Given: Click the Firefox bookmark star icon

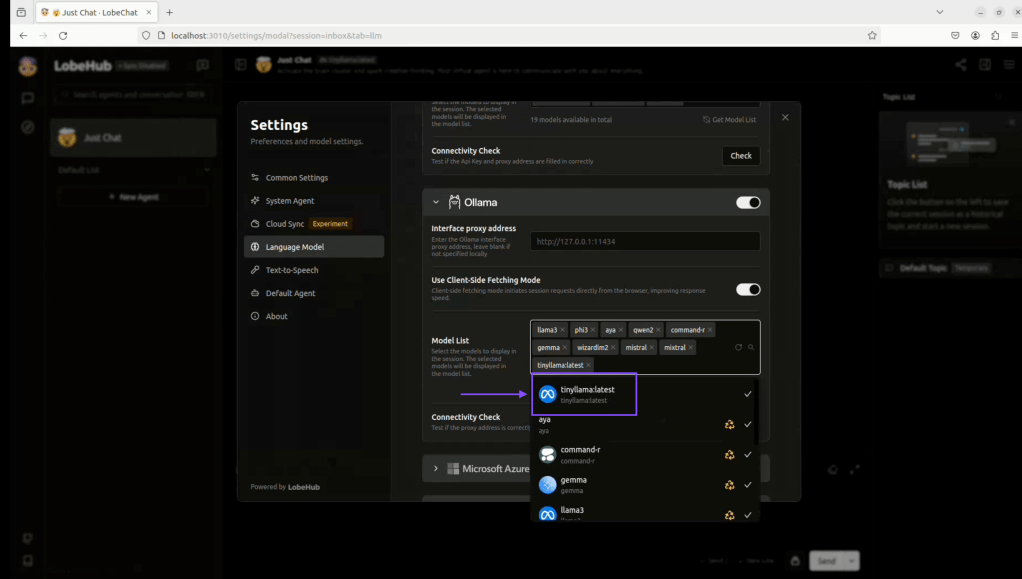Looking at the screenshot, I should 872,35.
